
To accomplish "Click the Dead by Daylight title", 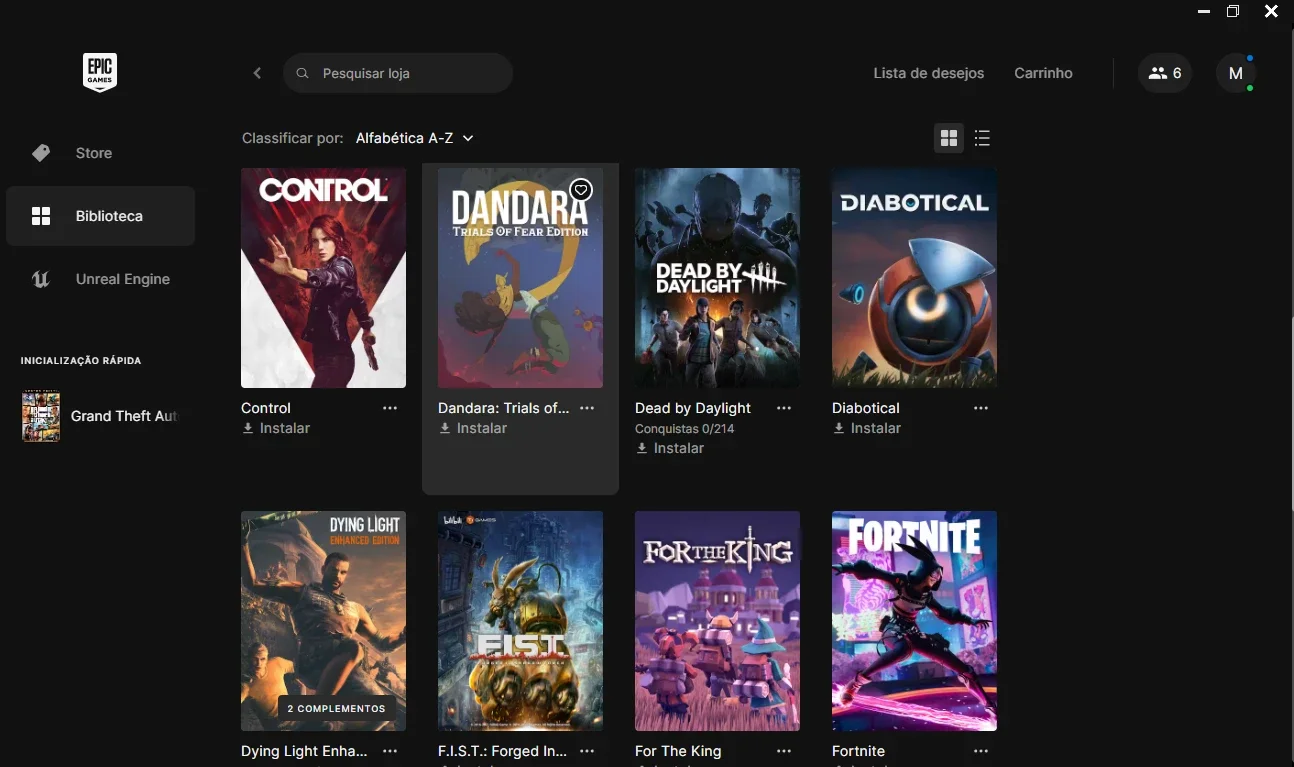I will click(x=693, y=408).
